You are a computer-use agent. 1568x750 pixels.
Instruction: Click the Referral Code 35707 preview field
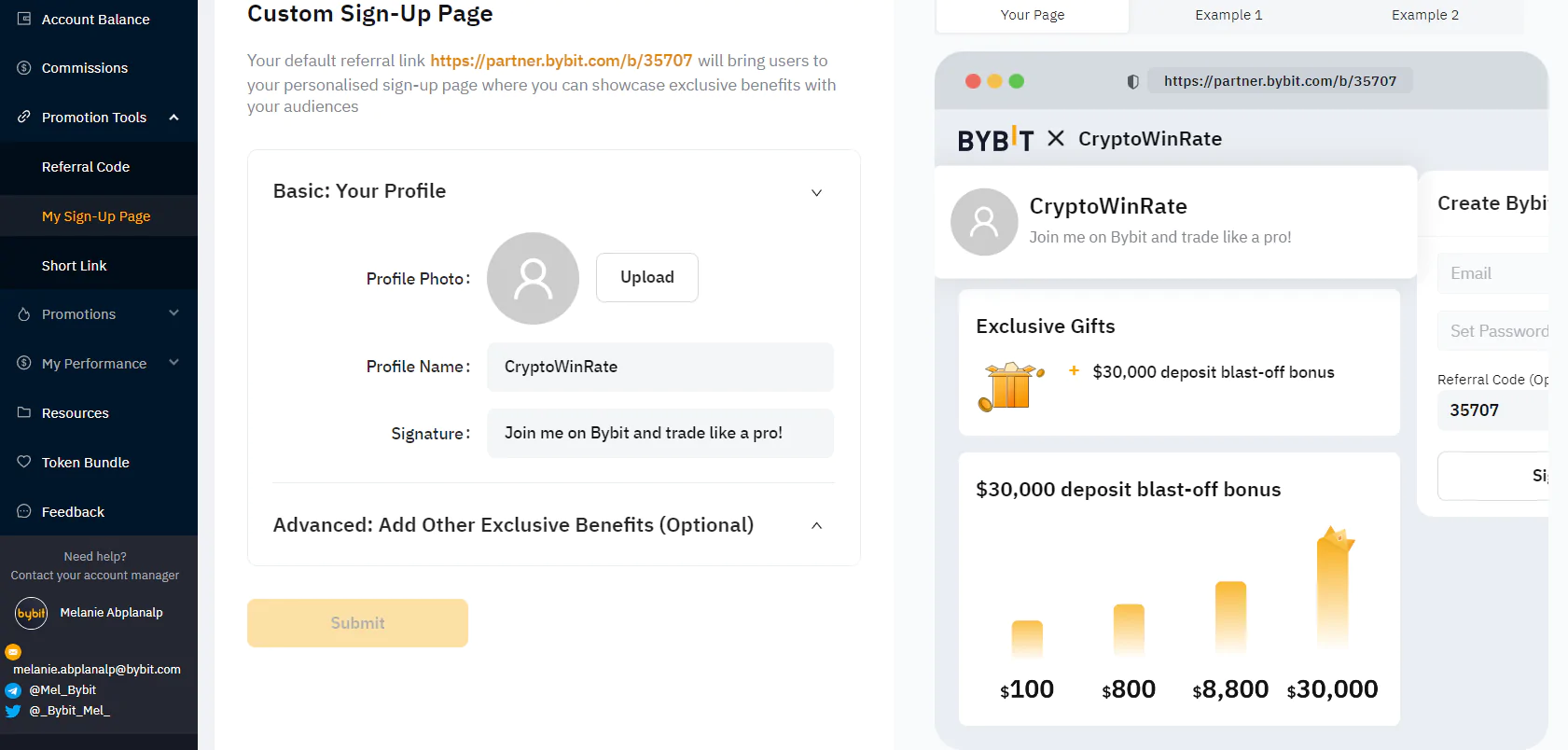pyautogui.click(x=1492, y=410)
